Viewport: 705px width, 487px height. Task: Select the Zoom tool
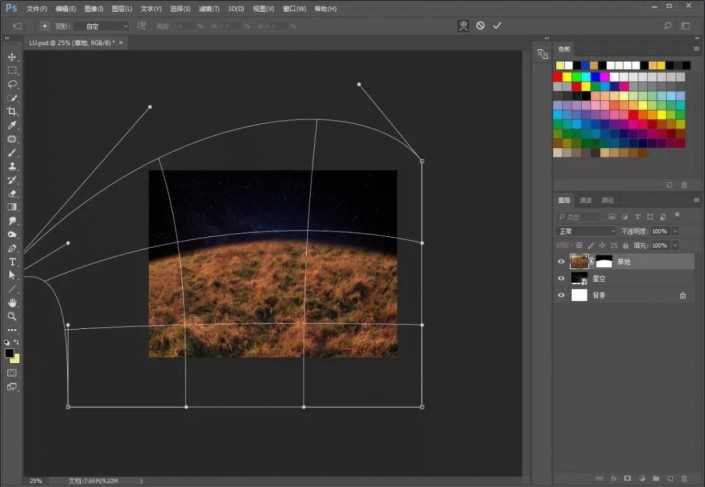[x=12, y=316]
